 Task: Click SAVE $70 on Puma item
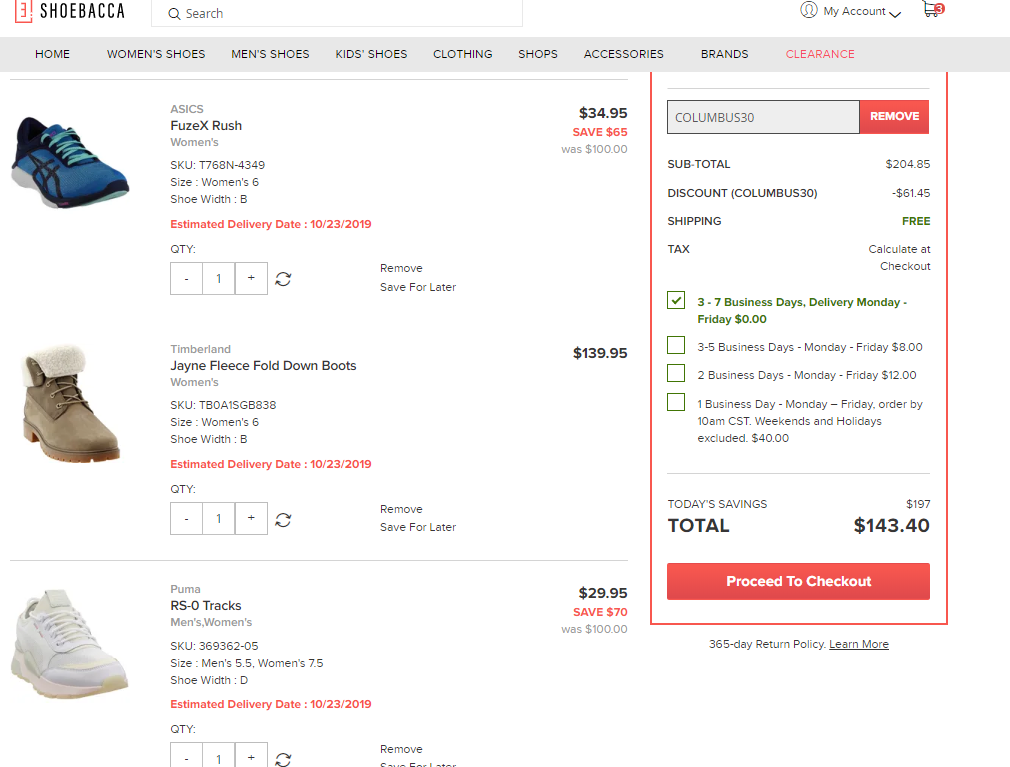pyautogui.click(x=600, y=612)
